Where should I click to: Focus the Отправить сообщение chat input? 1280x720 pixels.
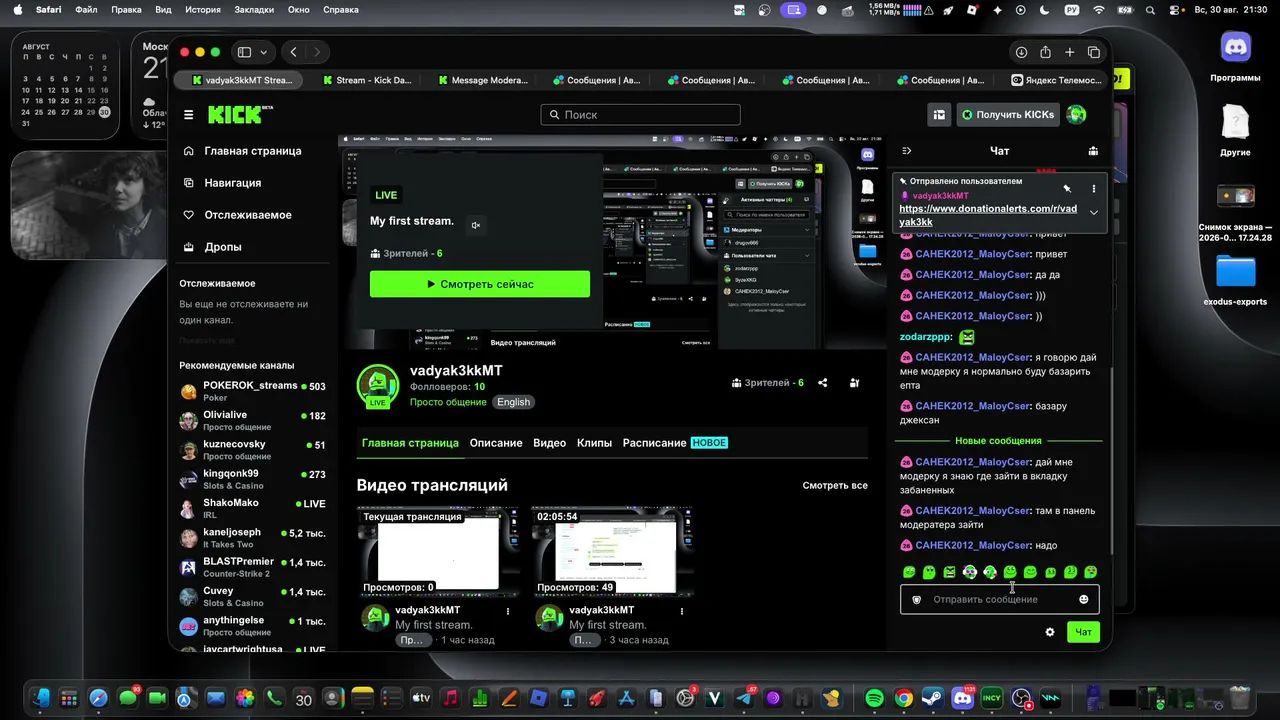[1001, 599]
